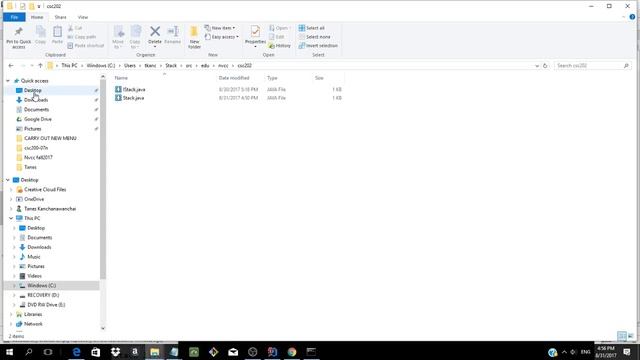Create a New folder
Screen dimensions: 640x360
pyautogui.click(x=194, y=37)
